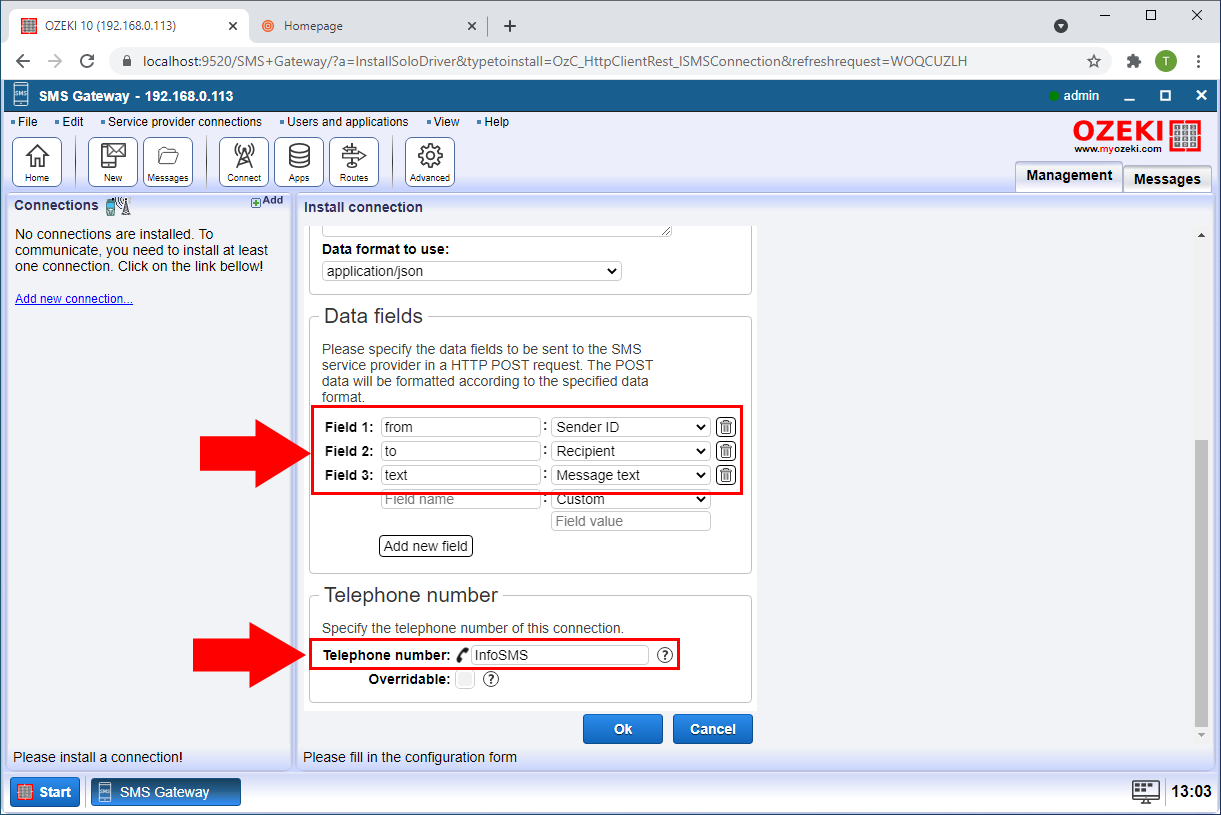Toggle the Overridable checkbox
The height and width of the screenshot is (815, 1221).
(464, 680)
